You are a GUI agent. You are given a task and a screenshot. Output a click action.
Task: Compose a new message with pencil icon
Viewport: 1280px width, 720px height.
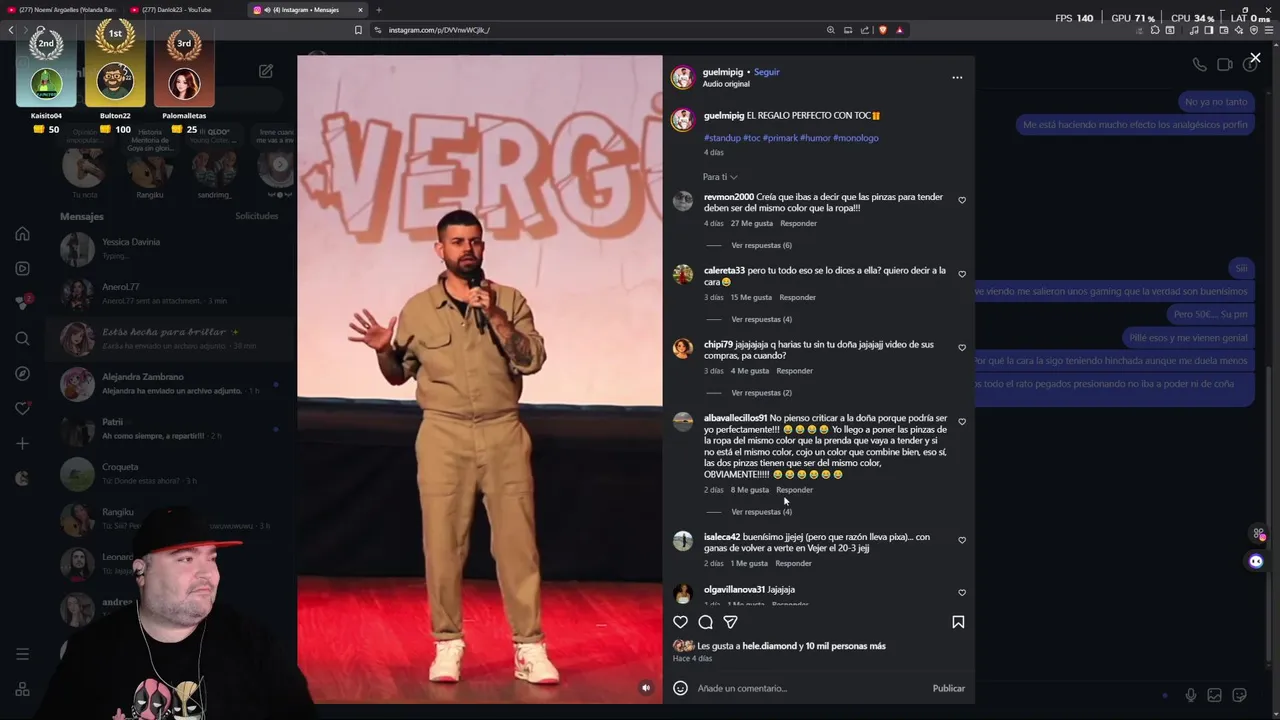[x=266, y=71]
